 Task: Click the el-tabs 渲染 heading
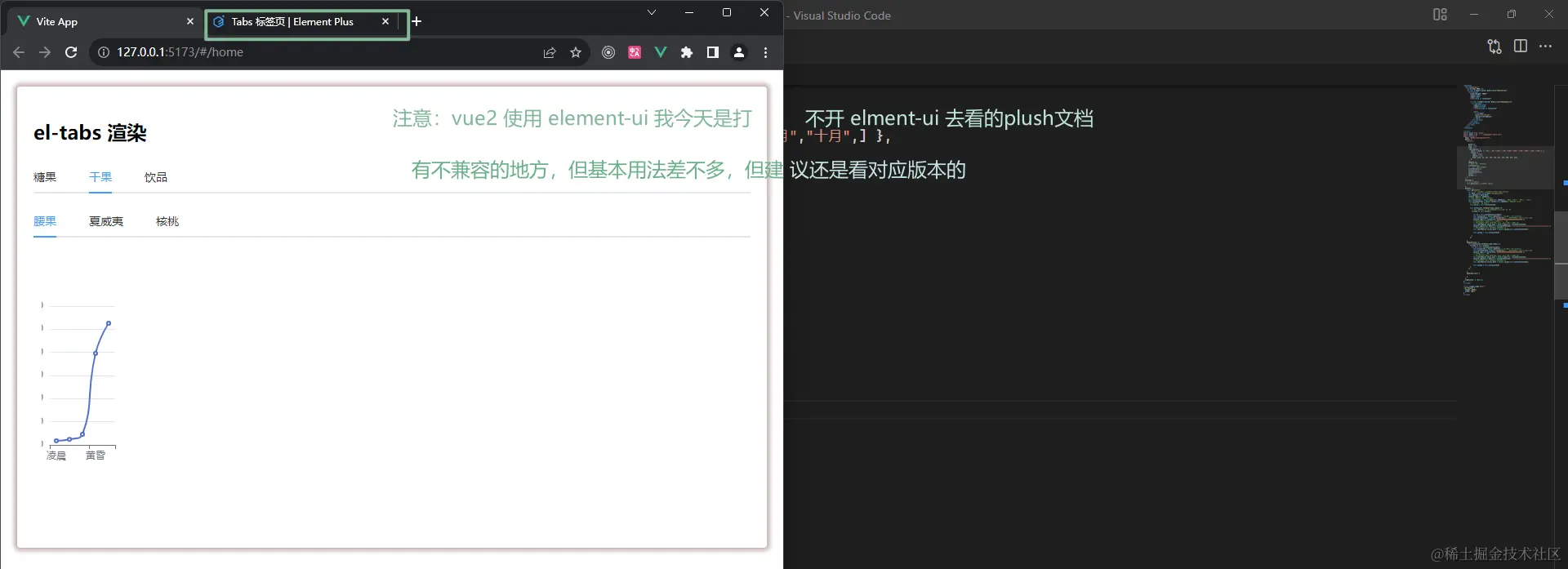click(90, 133)
